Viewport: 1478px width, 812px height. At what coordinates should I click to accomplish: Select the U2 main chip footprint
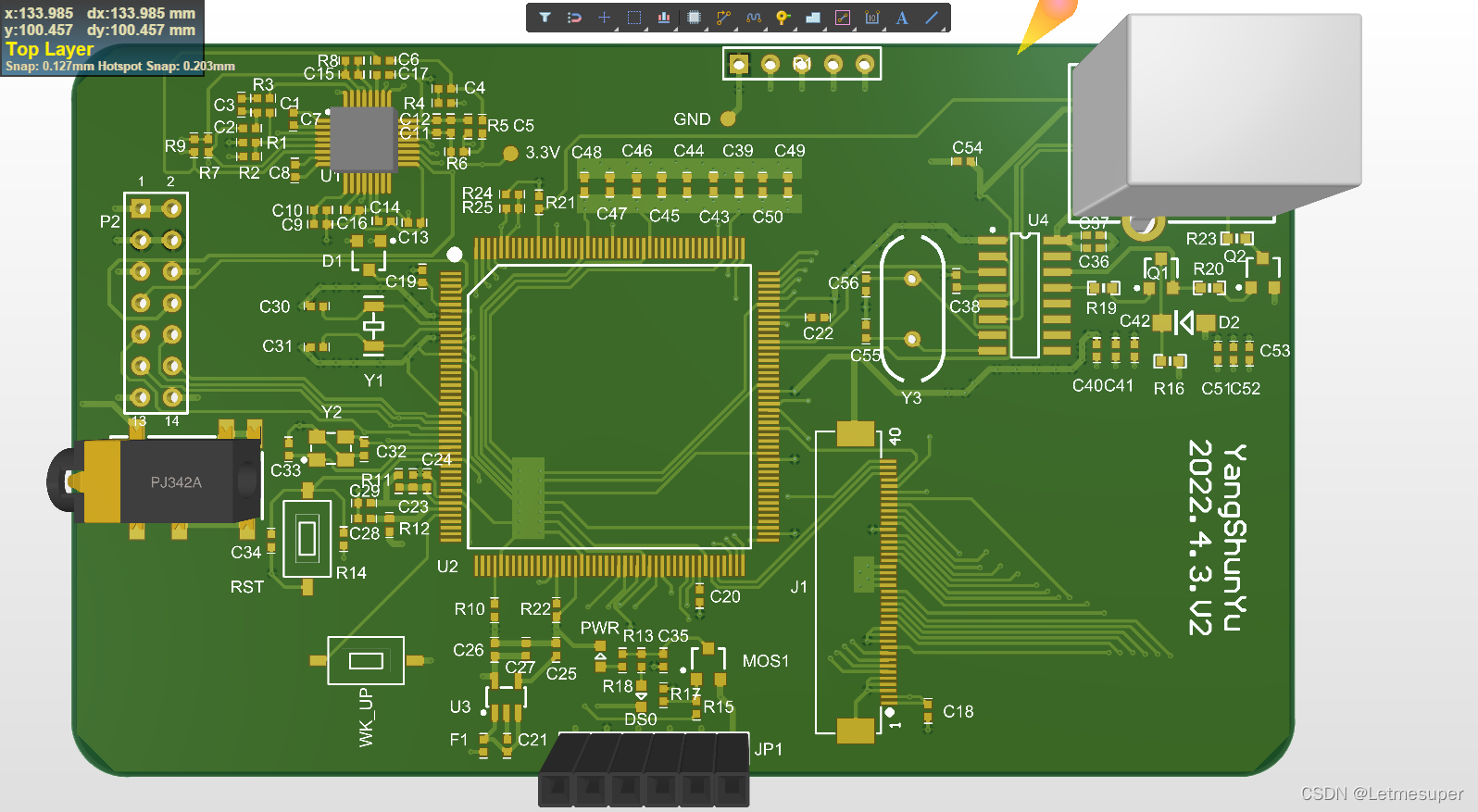(609, 406)
